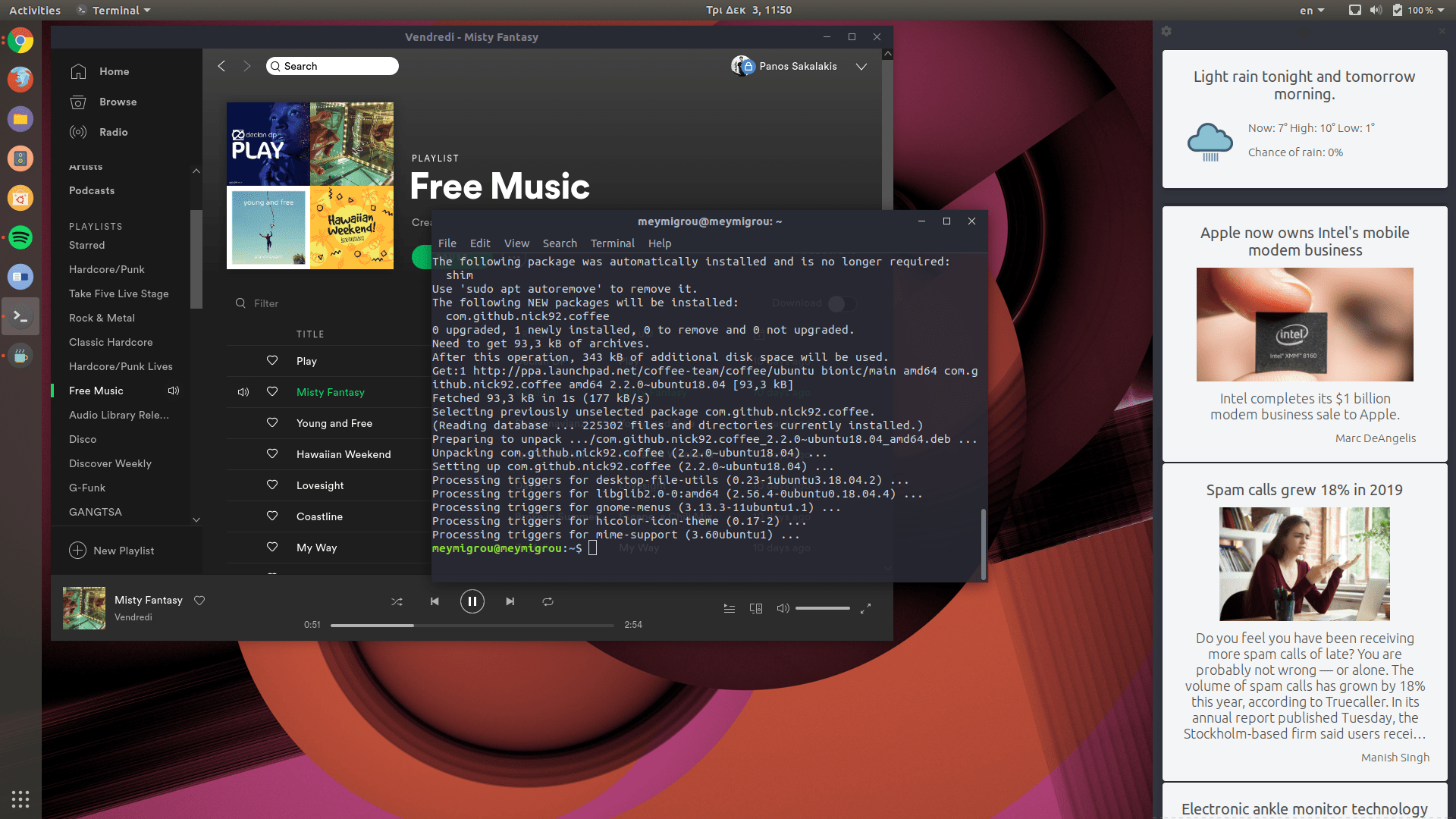Open the Edit menu in terminal

coord(479,243)
